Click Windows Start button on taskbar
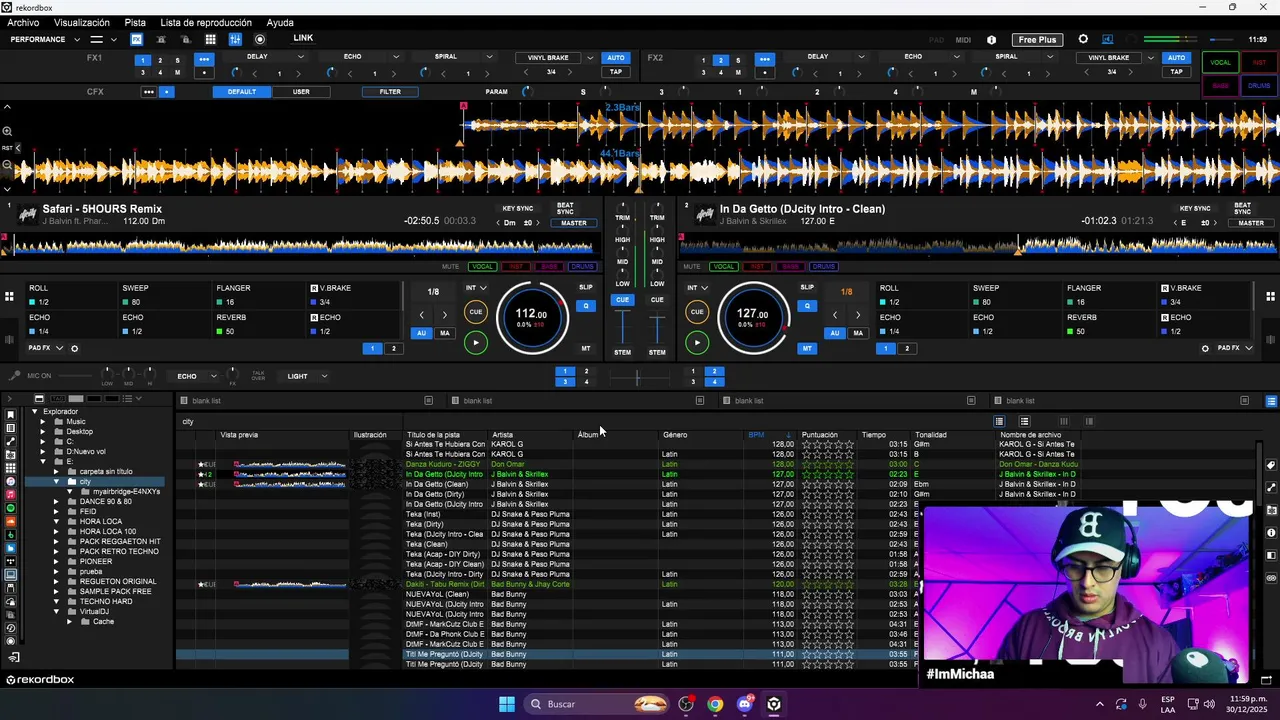Image resolution: width=1280 pixels, height=720 pixels. (507, 704)
